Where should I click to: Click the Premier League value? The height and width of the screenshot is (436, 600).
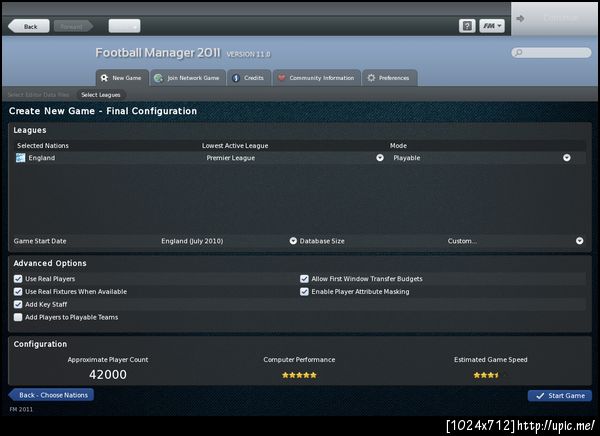231,158
